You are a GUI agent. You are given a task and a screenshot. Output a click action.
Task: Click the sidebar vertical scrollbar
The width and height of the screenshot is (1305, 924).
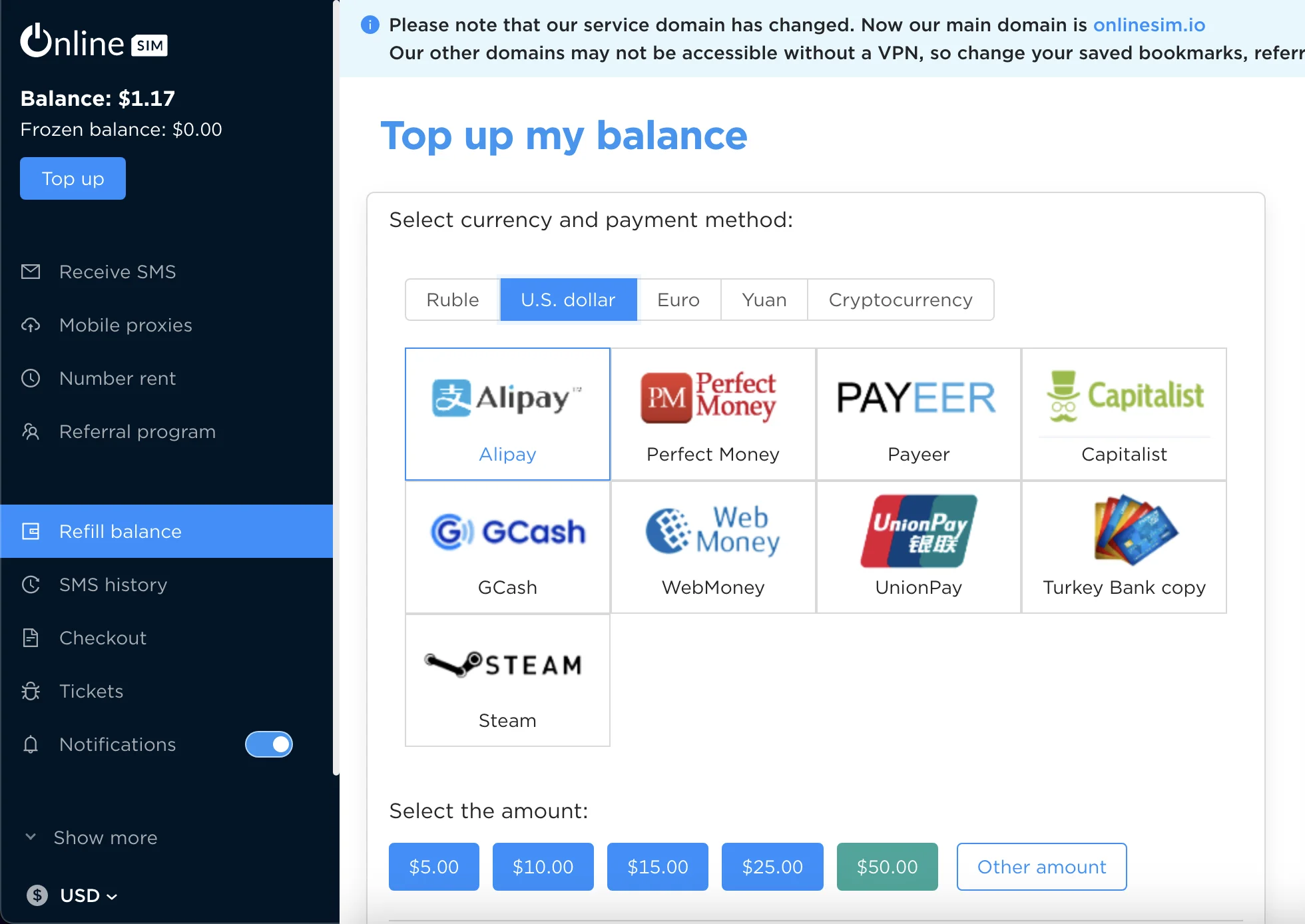coord(336,387)
